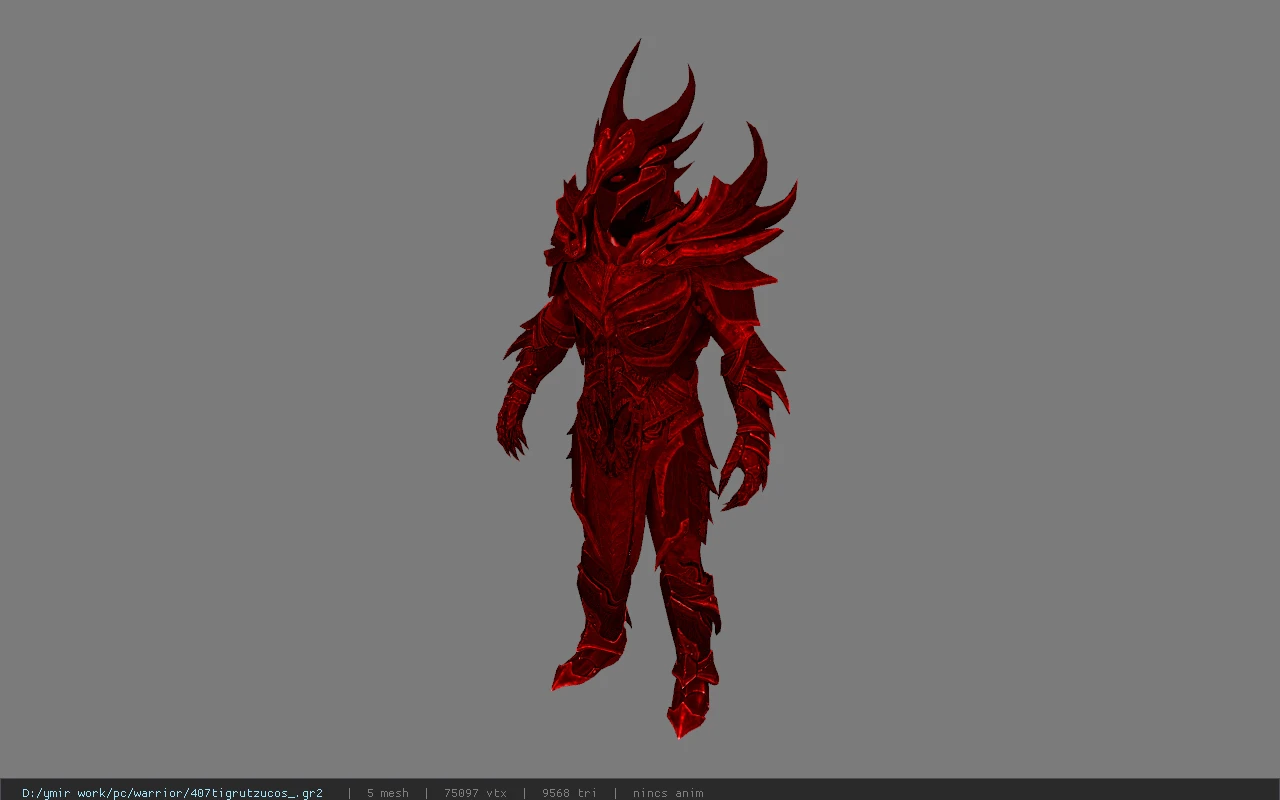Click the '9568 tri' triangle count
Viewport: 1280px width, 800px height.
569,793
